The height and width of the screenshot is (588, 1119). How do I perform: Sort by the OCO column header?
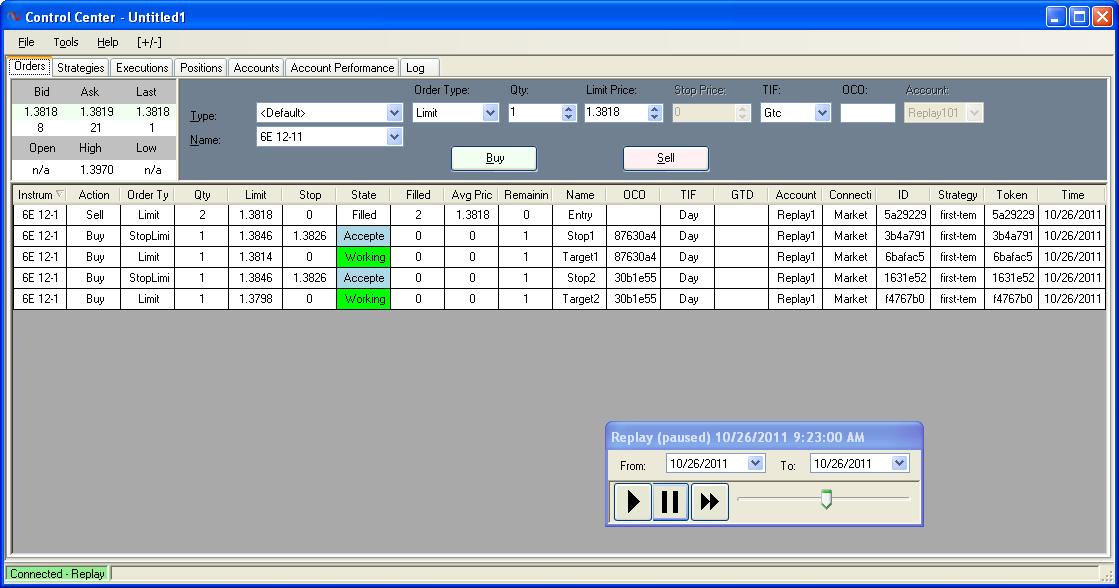click(x=634, y=195)
